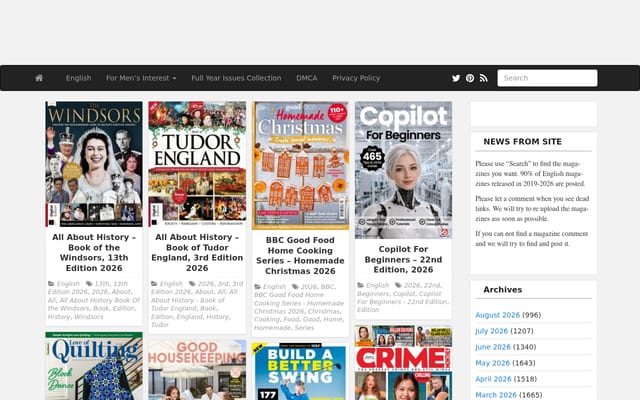Open May 2026 archive

[x=493, y=363]
